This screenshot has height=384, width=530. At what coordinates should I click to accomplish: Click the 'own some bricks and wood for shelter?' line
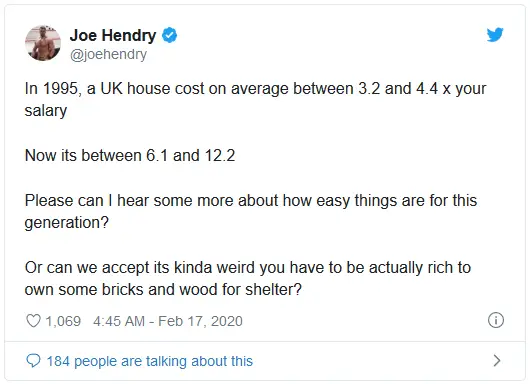[x=163, y=290]
